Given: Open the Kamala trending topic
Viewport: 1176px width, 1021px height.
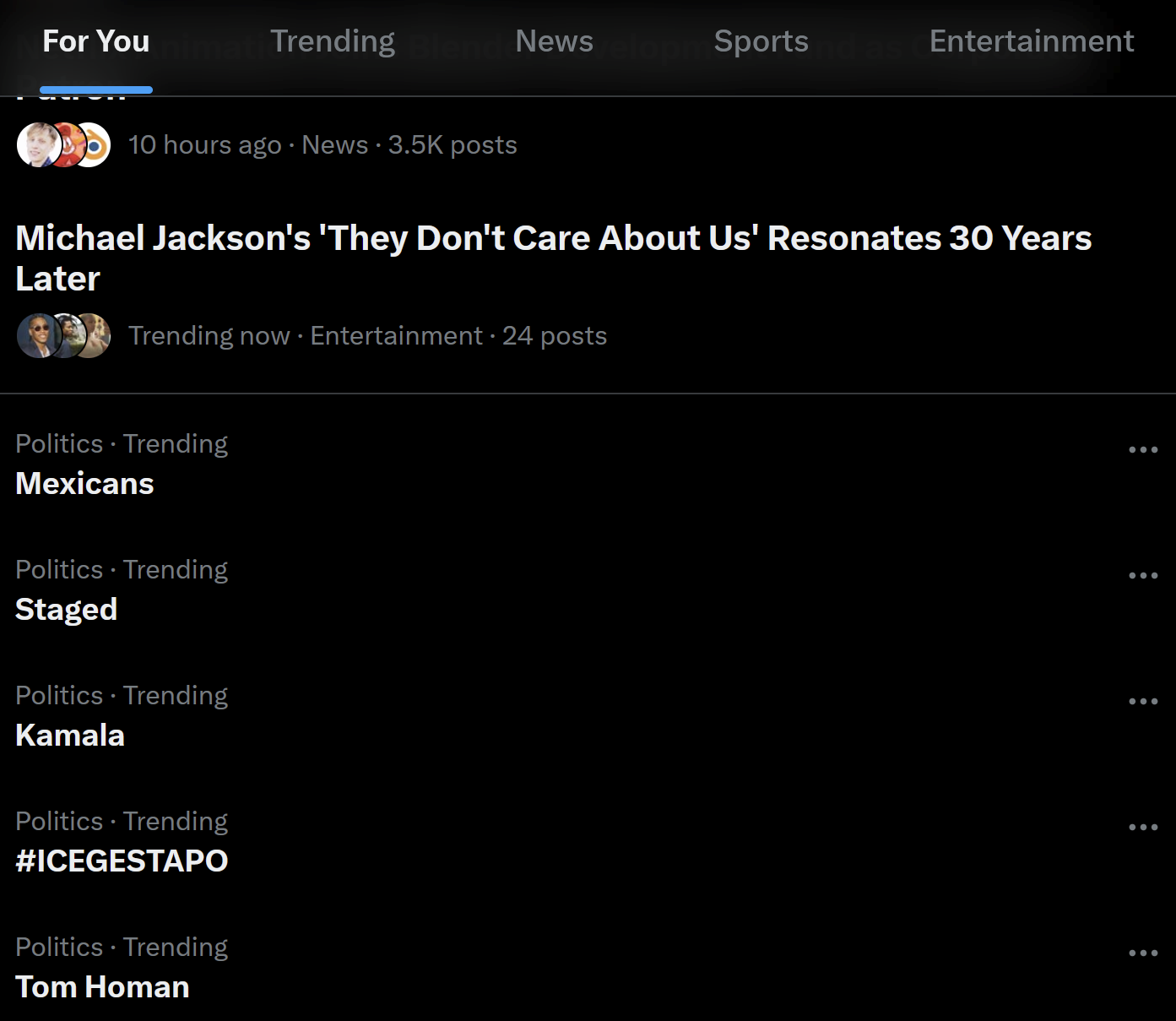Looking at the screenshot, I should pyautogui.click(x=70, y=736).
